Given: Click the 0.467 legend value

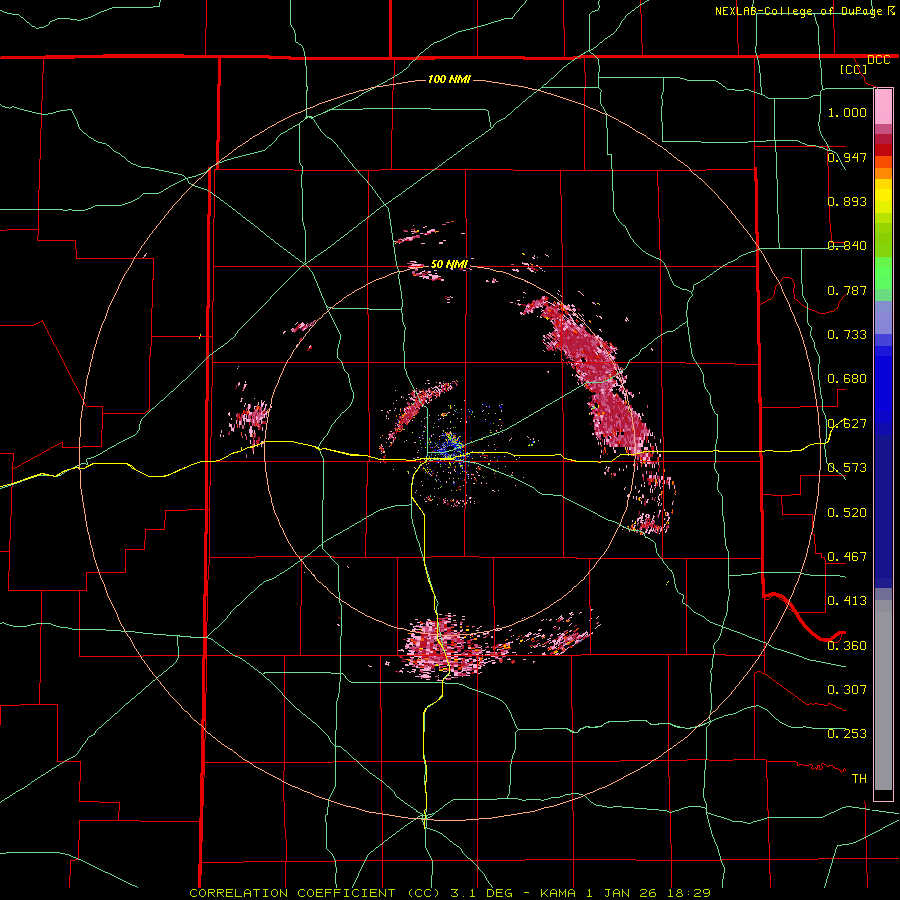Looking at the screenshot, I should [847, 556].
